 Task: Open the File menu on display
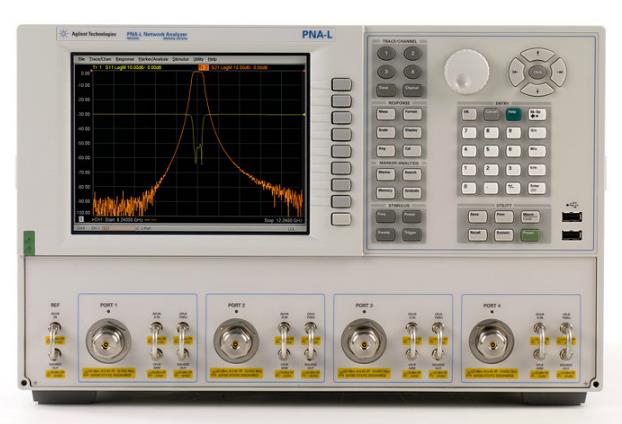click(83, 60)
